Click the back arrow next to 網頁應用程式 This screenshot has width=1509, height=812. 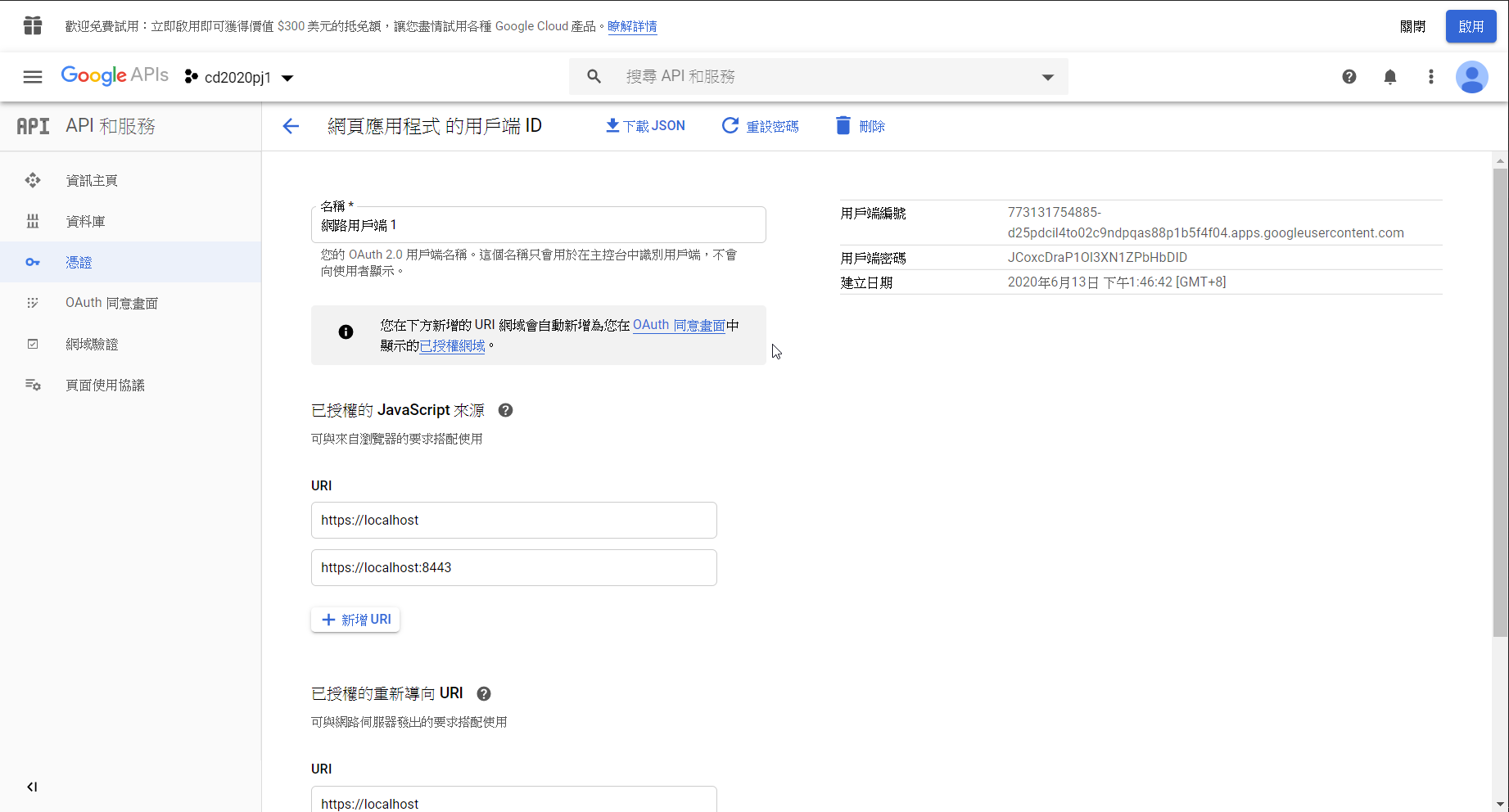(x=291, y=126)
